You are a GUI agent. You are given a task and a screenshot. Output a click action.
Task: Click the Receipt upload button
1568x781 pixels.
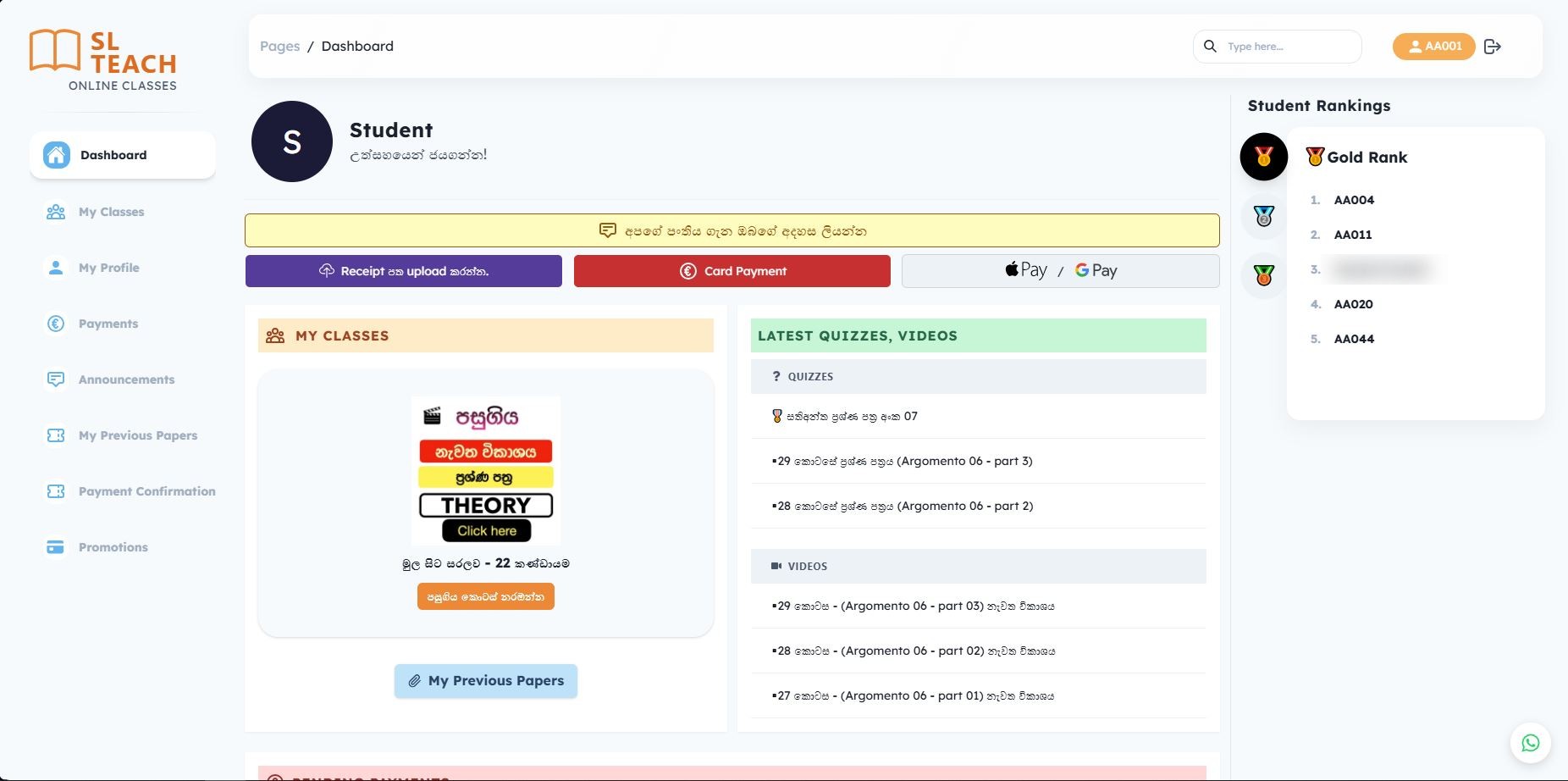point(404,271)
